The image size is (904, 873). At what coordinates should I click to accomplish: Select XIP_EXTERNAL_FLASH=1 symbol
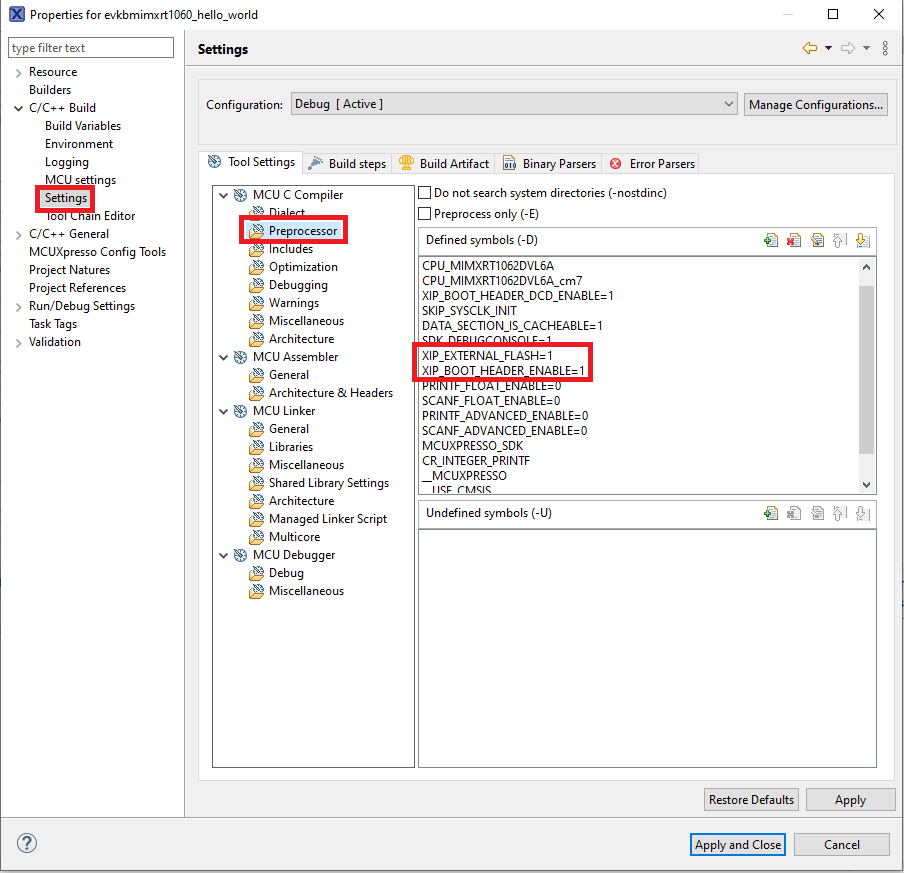[487, 356]
